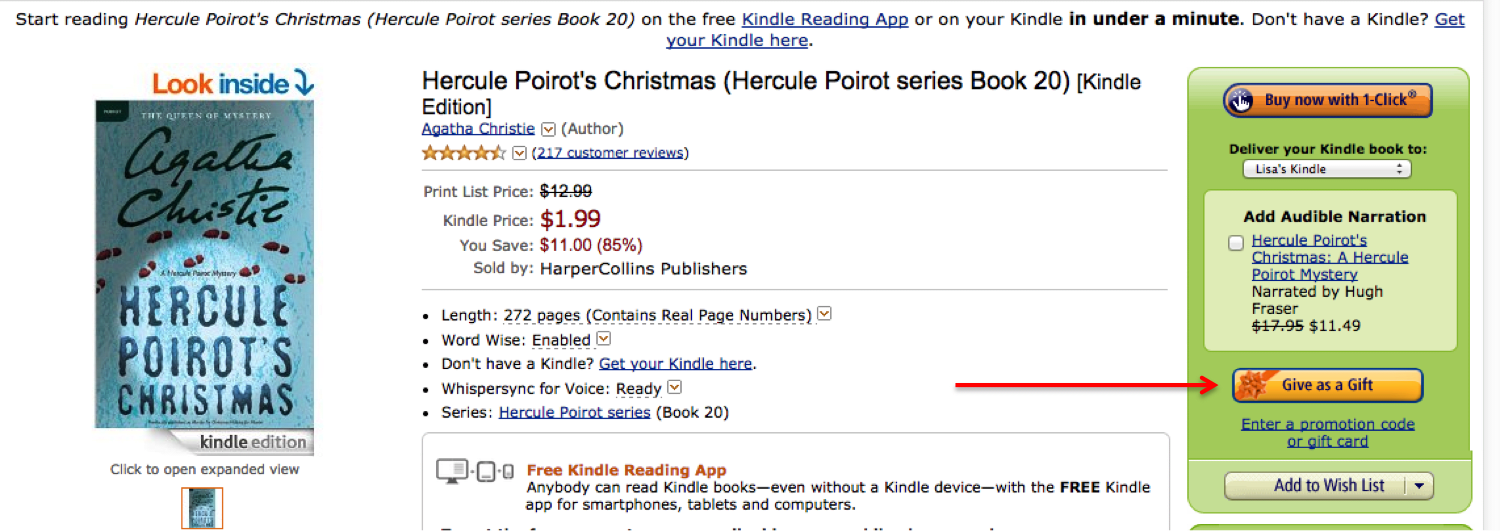Open the 217 customer reviews link
Image resolution: width=1500 pixels, height=531 pixels.
611,153
